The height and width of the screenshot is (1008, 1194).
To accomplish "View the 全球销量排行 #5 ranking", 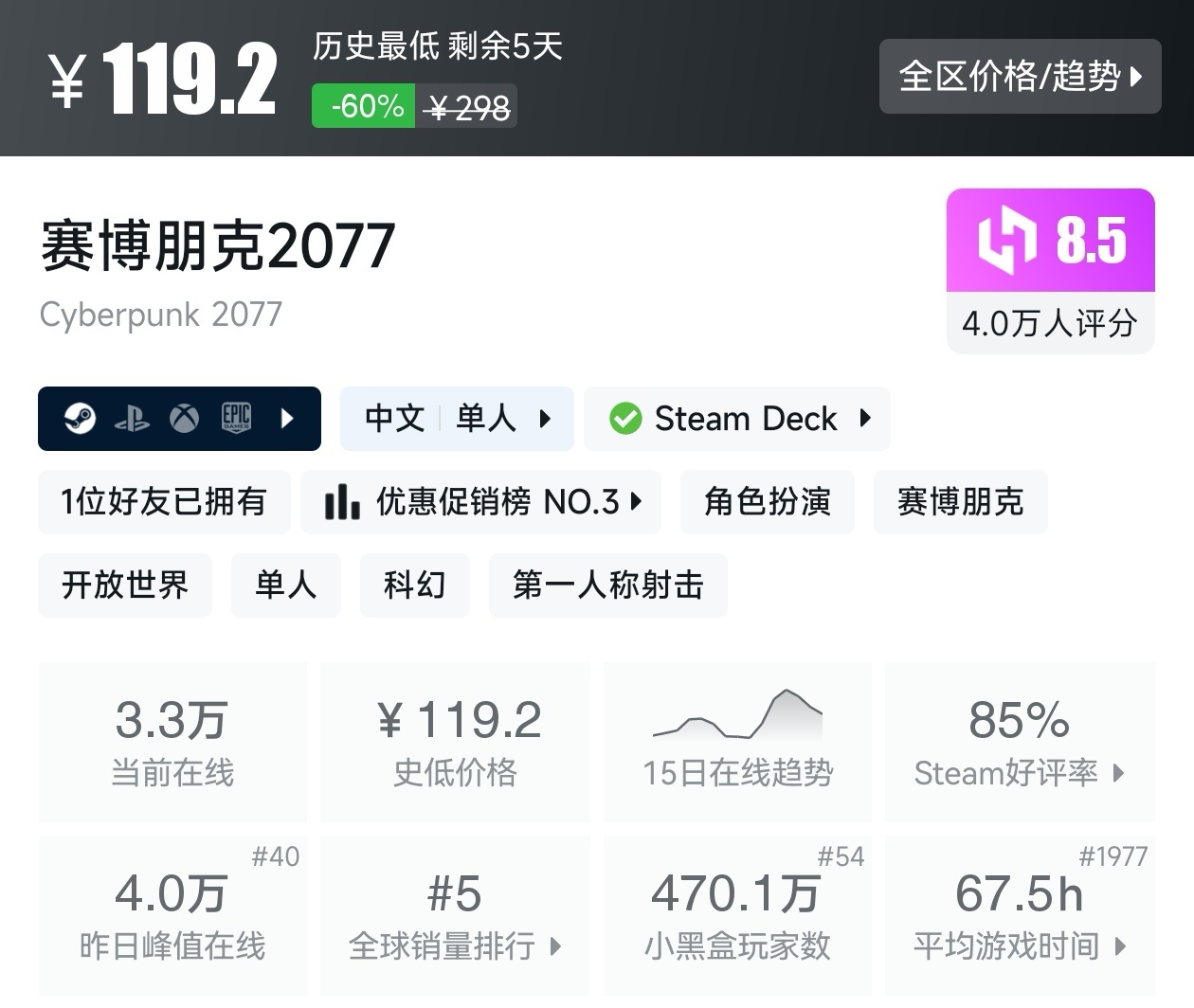I will pos(455,915).
